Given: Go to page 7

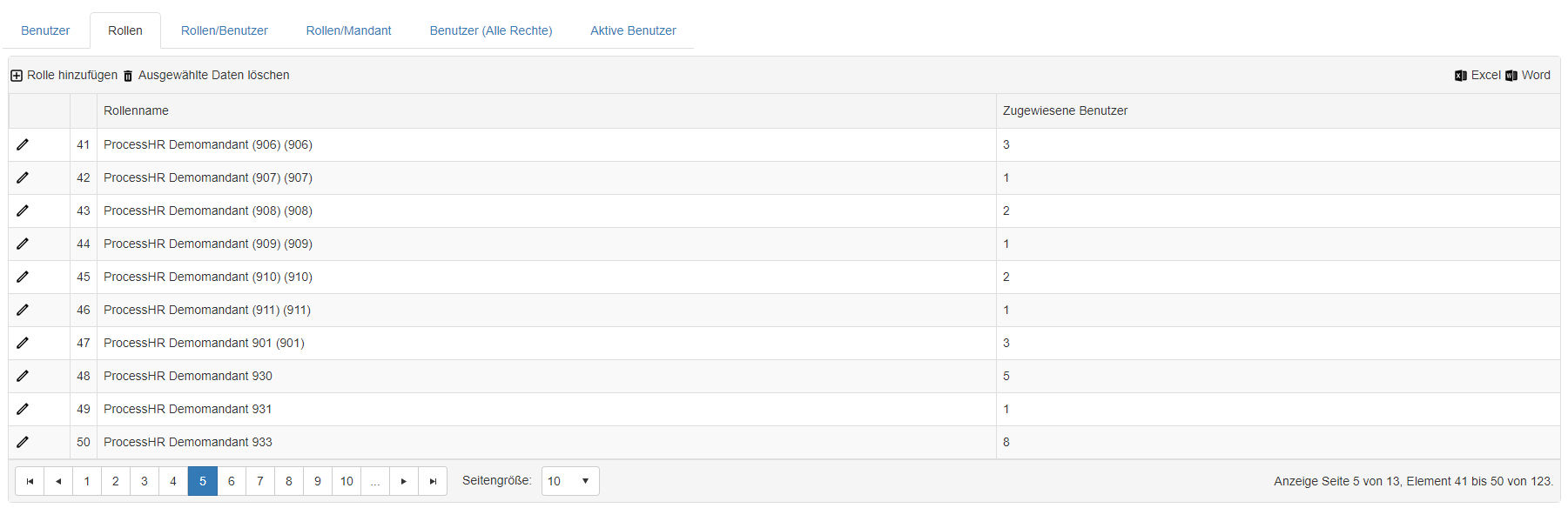Looking at the screenshot, I should [x=260, y=481].
